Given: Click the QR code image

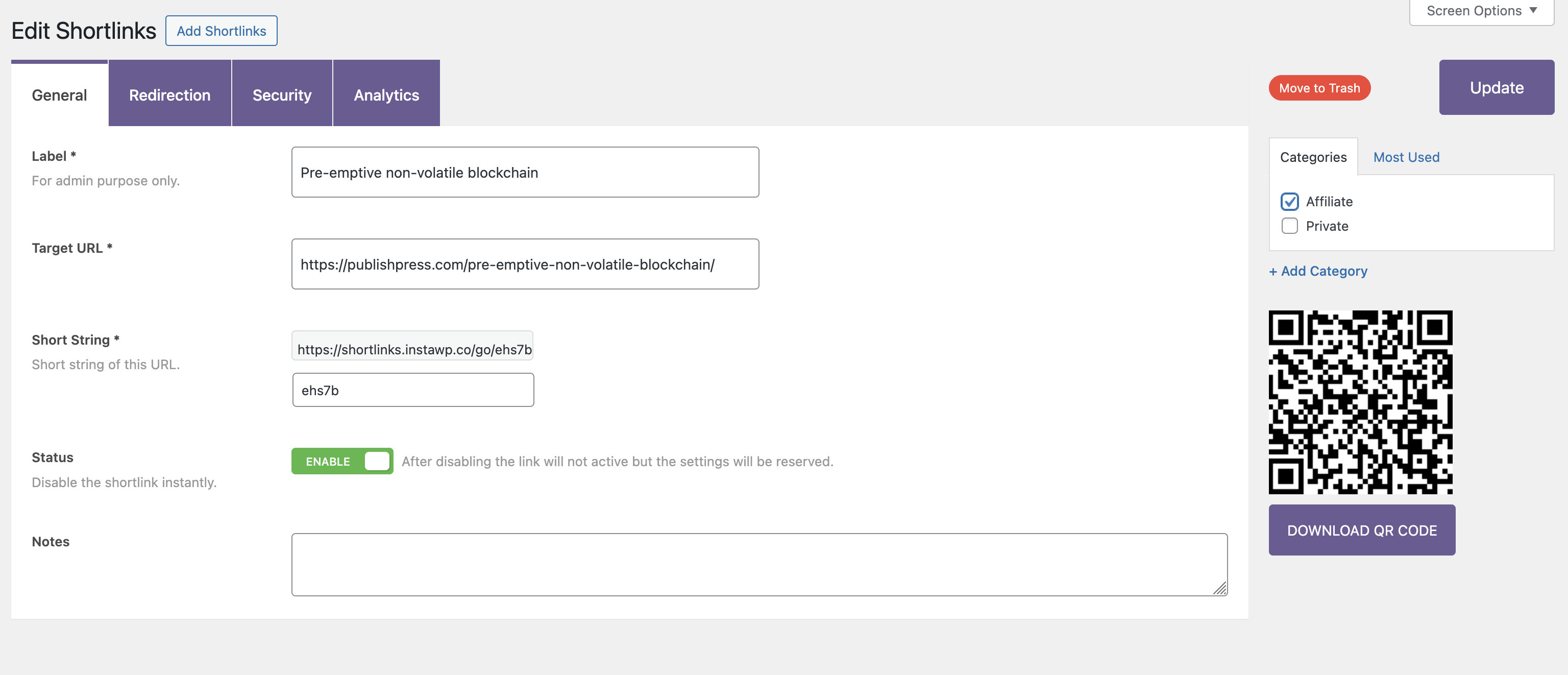Looking at the screenshot, I should coord(1361,402).
